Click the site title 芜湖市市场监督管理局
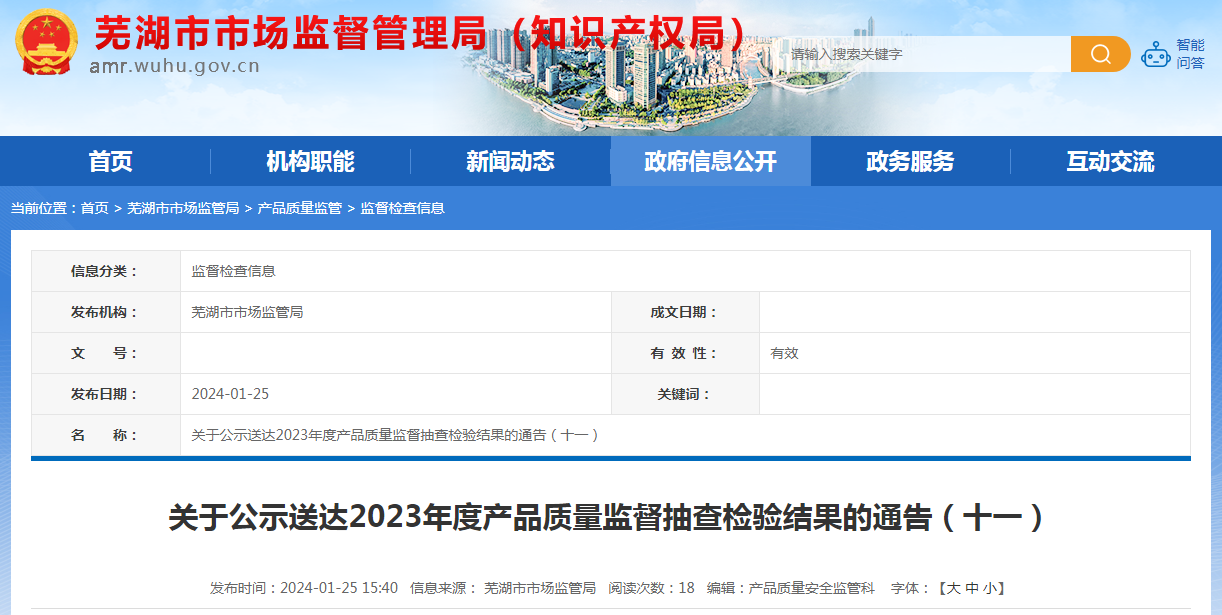 pyautogui.click(x=290, y=35)
